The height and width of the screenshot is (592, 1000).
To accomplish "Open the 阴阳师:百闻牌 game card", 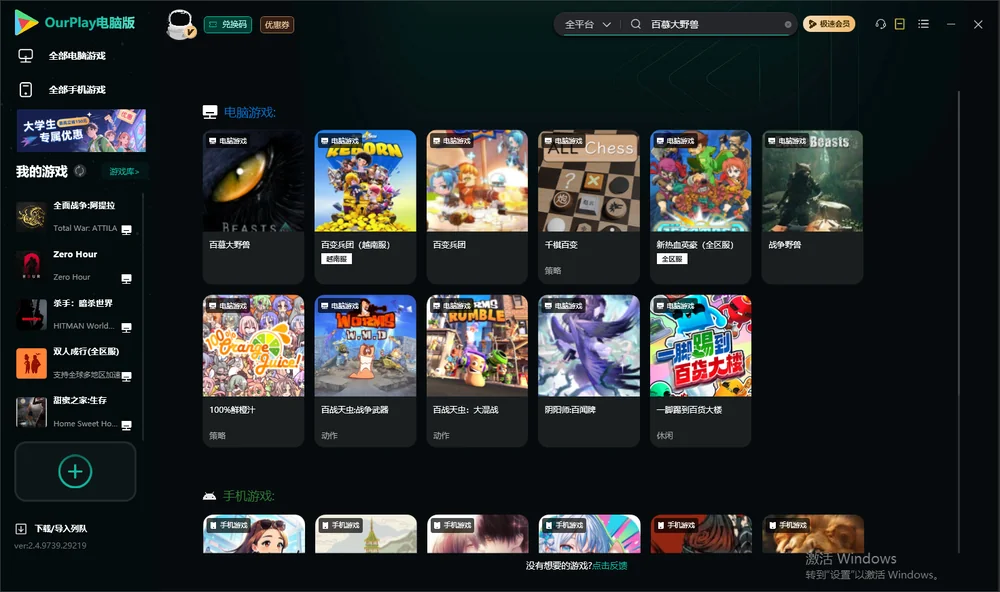I will point(589,371).
